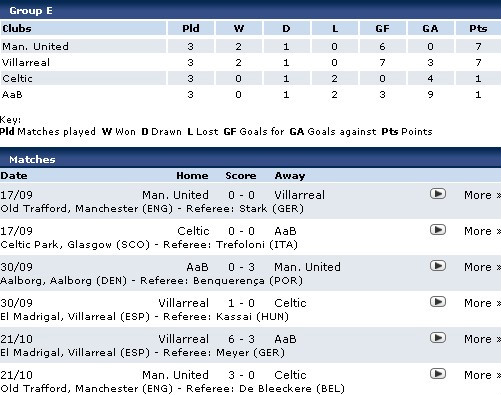
Task: Select AaB in the standings table
Action: pos(12,94)
